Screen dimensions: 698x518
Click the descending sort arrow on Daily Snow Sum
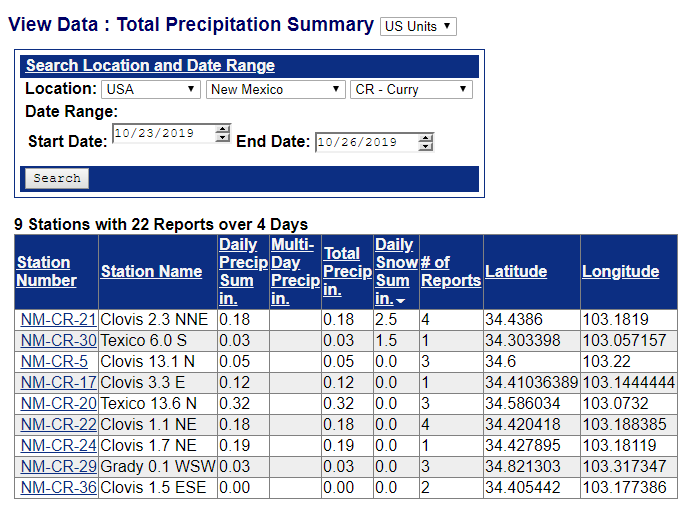click(x=401, y=301)
